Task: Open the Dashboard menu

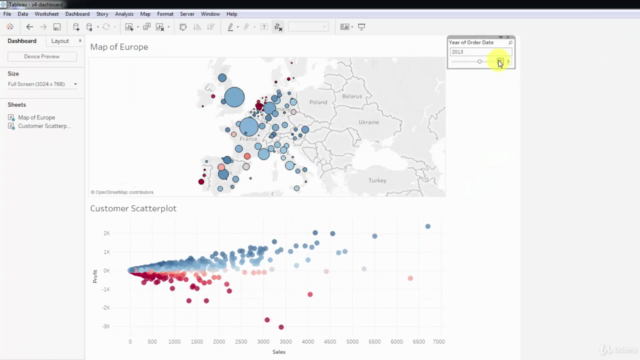Action: point(77,14)
